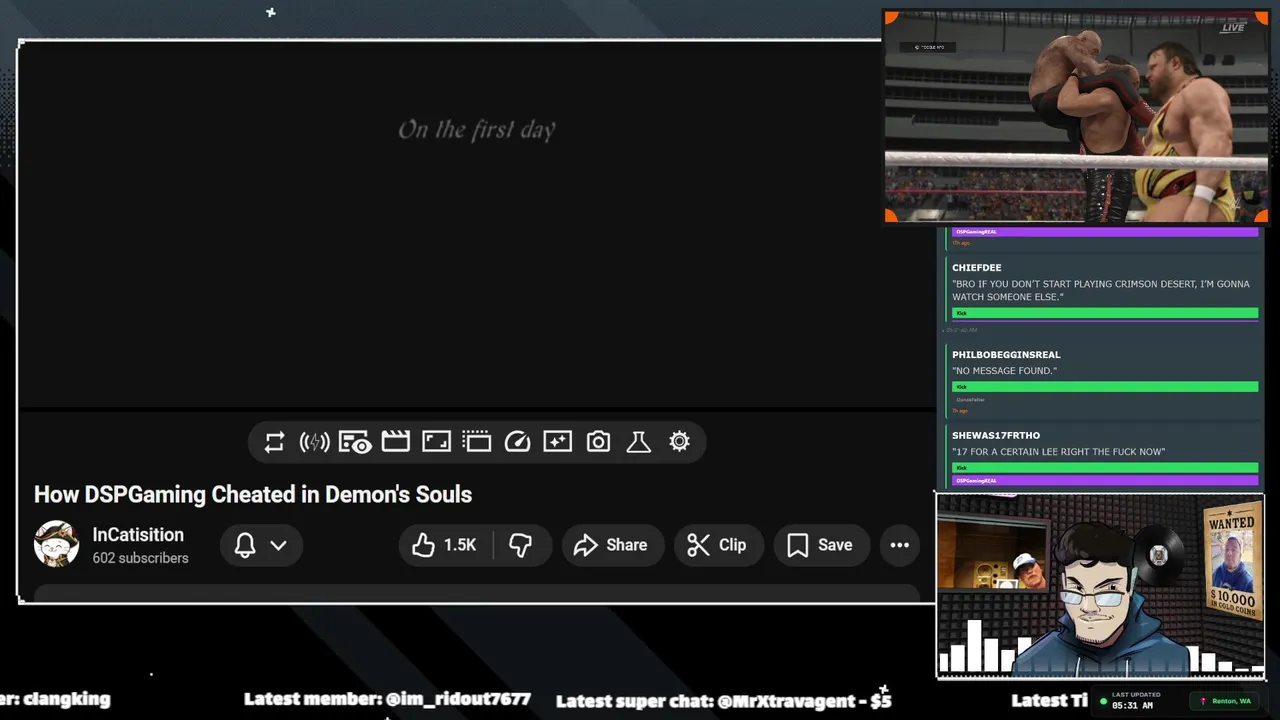Open InCatisition channel avatar
1280x720 pixels.
click(x=56, y=544)
